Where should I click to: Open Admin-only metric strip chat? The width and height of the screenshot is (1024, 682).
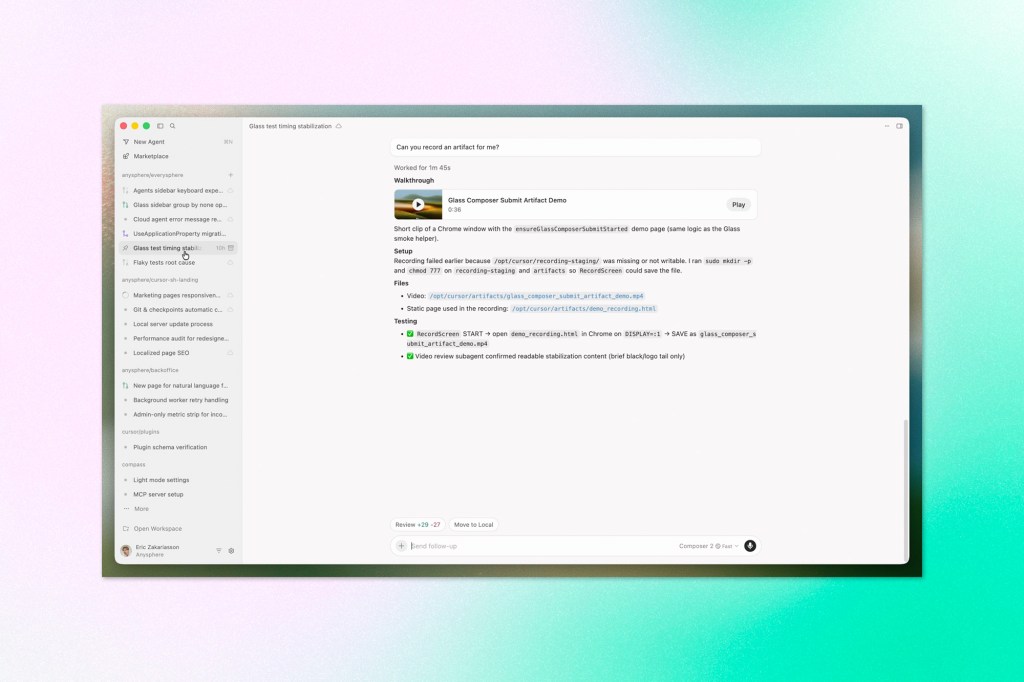click(180, 414)
